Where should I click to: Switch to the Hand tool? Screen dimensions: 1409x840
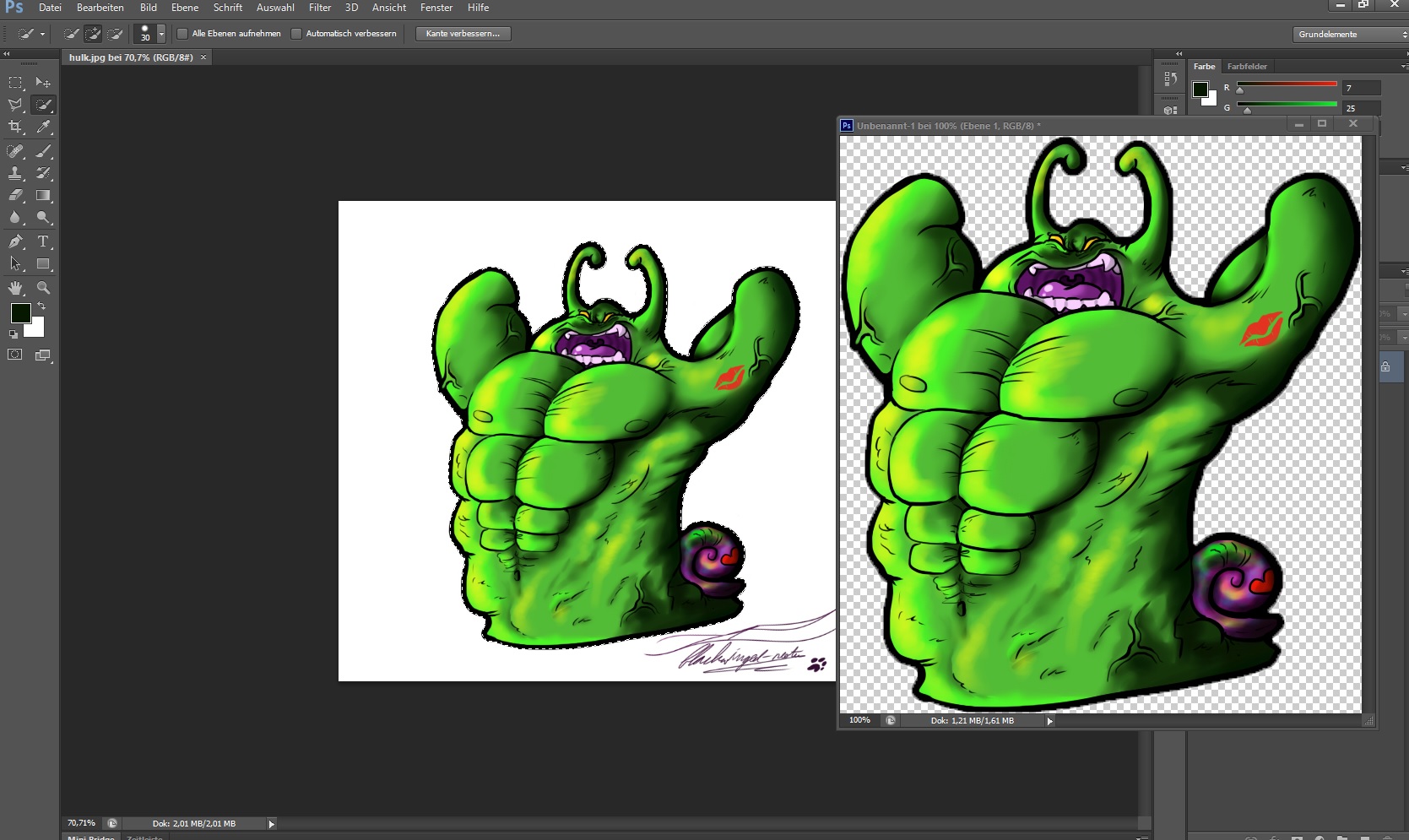point(15,288)
